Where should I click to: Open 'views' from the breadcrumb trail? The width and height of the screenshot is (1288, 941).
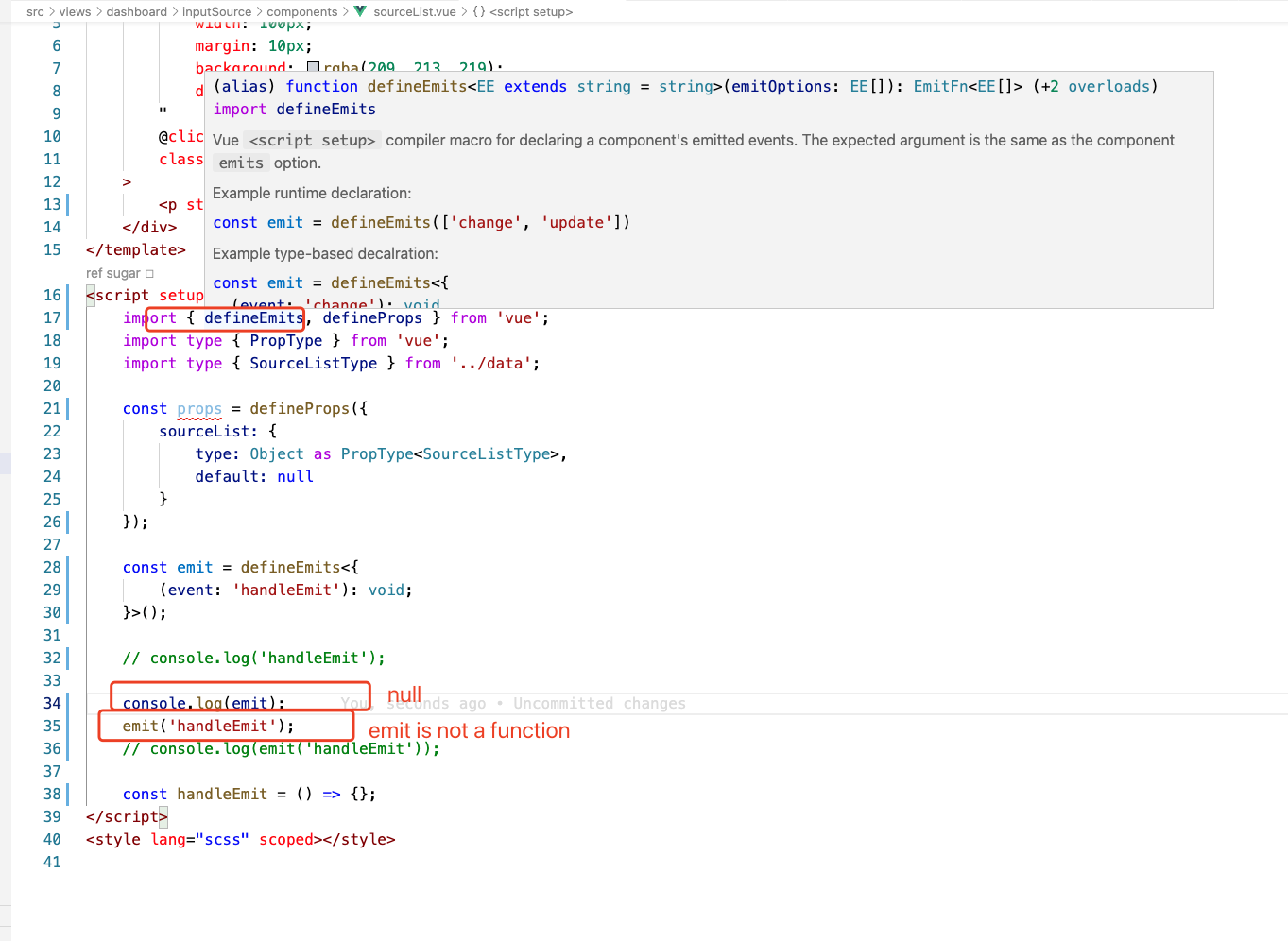[x=75, y=12]
